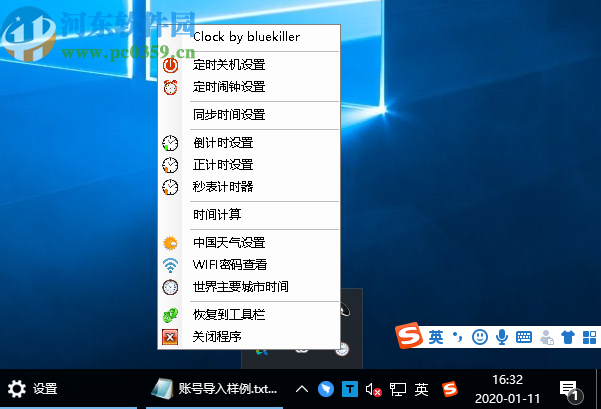Open the Sogou toolbox grid icon
The width and height of the screenshot is (601, 409).
(x=590, y=338)
